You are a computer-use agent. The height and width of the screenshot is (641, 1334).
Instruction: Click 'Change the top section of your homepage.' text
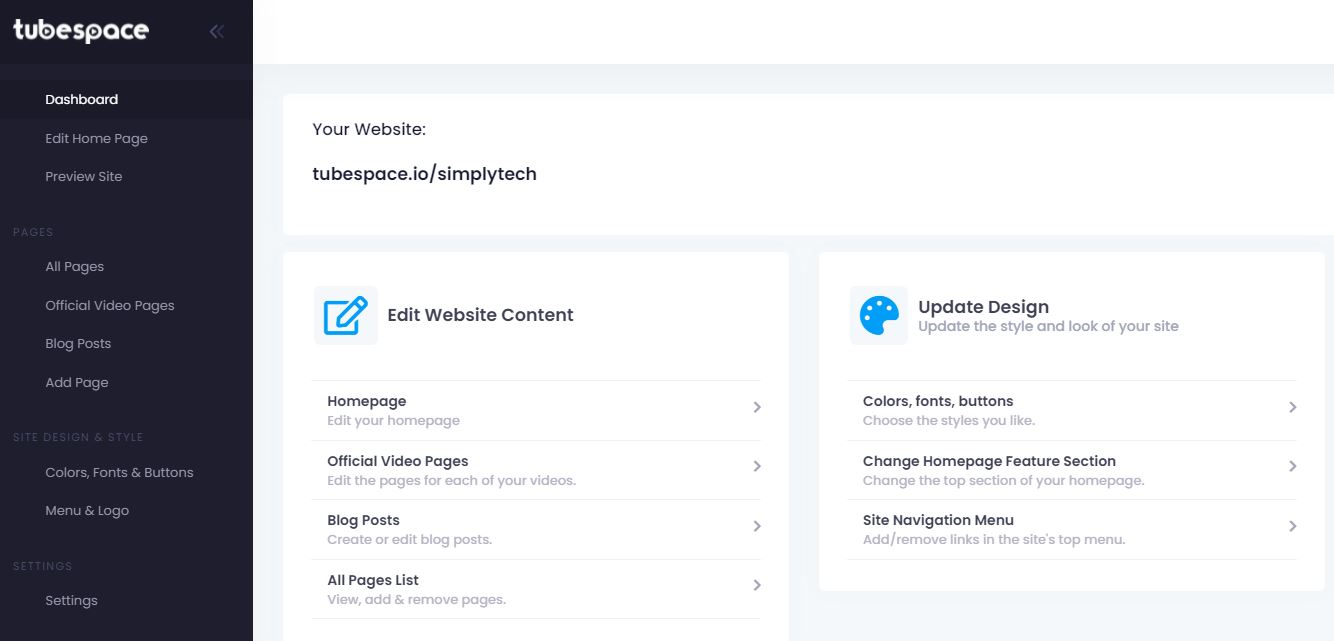(x=1003, y=481)
